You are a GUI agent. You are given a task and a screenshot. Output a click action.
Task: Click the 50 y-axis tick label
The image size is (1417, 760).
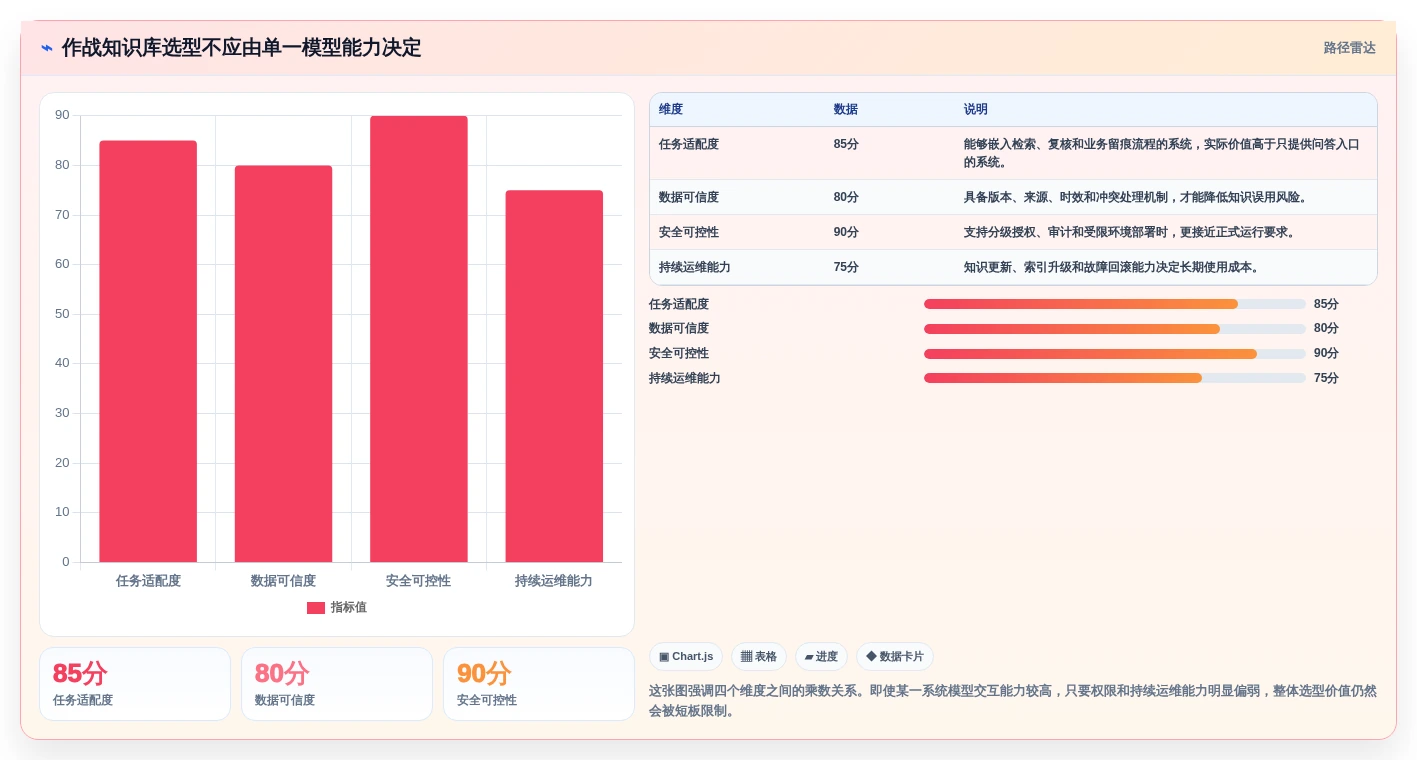pos(62,314)
